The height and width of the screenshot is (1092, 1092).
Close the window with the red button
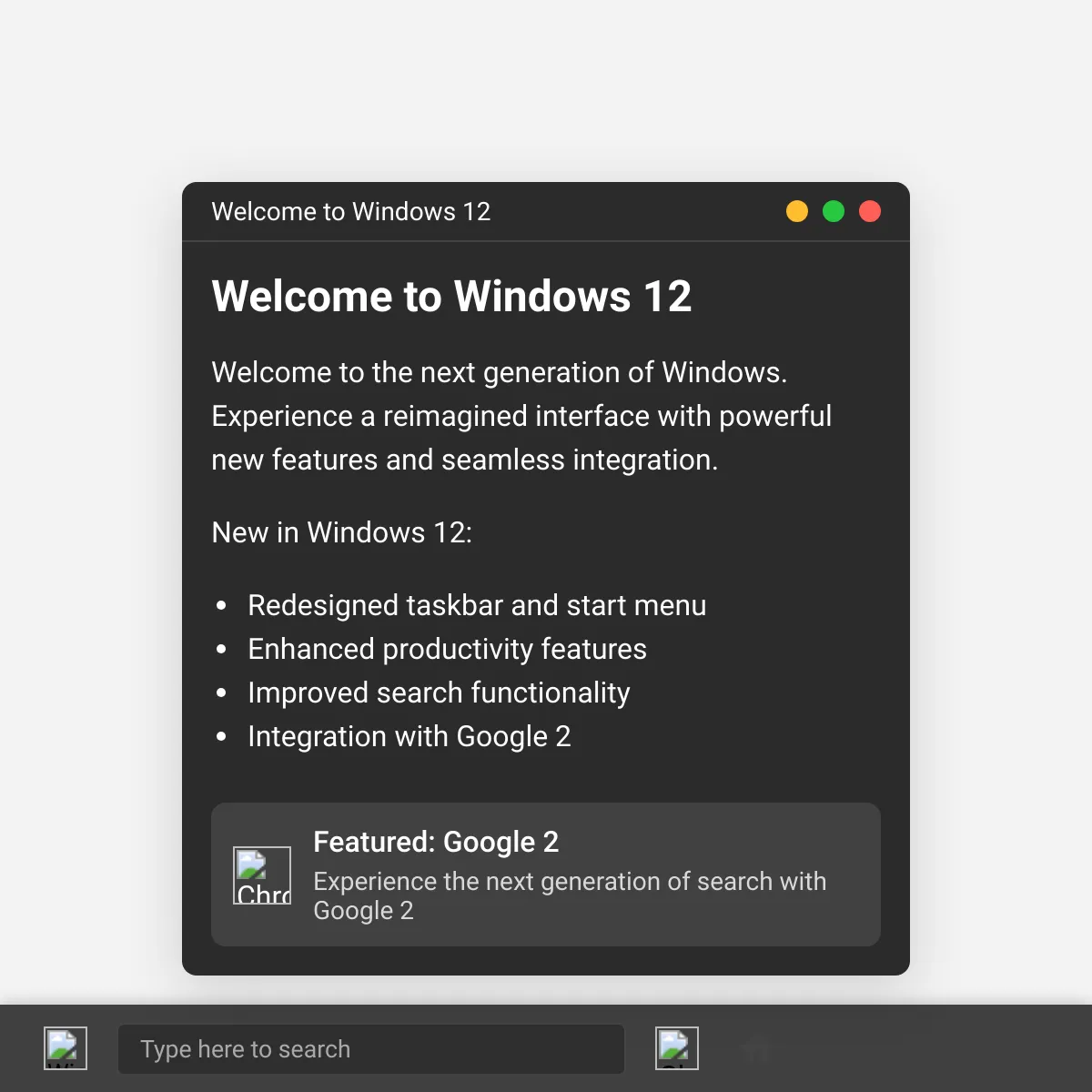[x=870, y=211]
